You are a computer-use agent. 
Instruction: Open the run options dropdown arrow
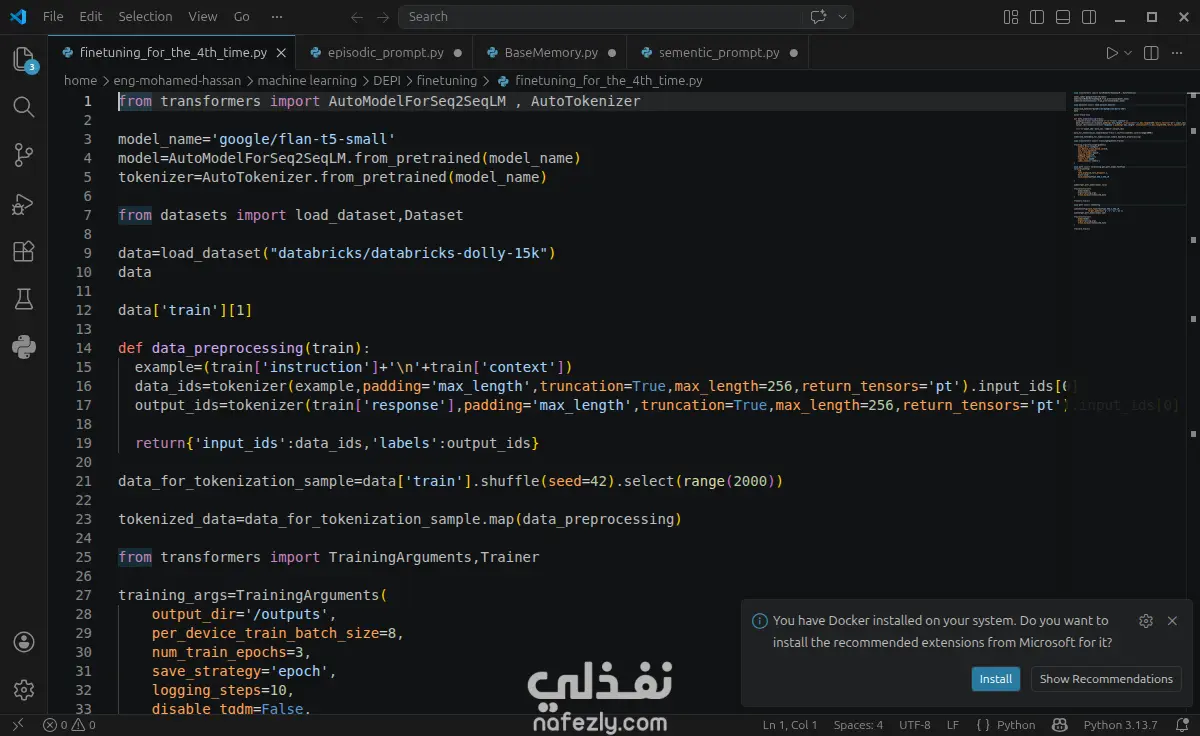[x=1128, y=53]
